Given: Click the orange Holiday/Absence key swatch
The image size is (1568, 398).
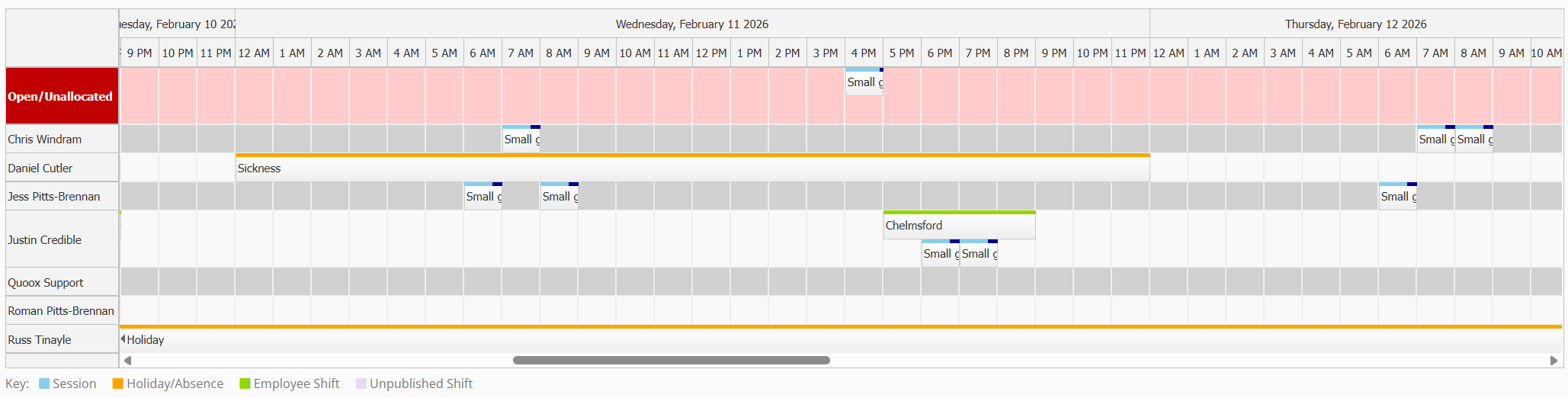Looking at the screenshot, I should [118, 384].
